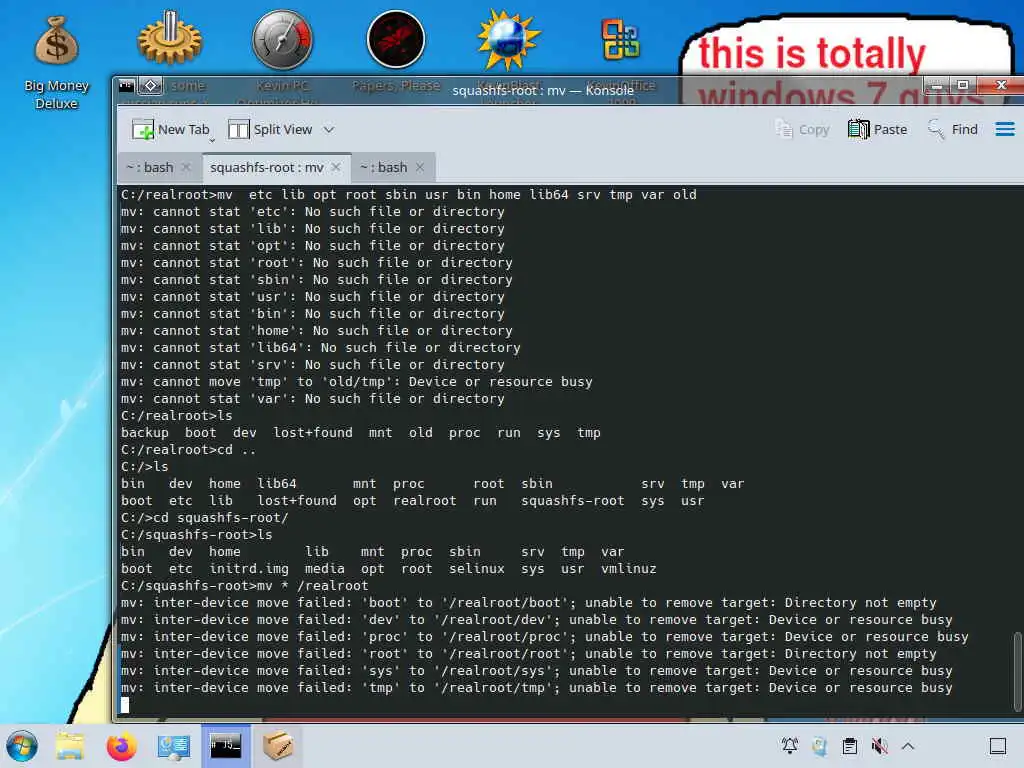This screenshot has width=1024, height=768.
Task: Click the Split View toolbar button
Action: pos(270,129)
